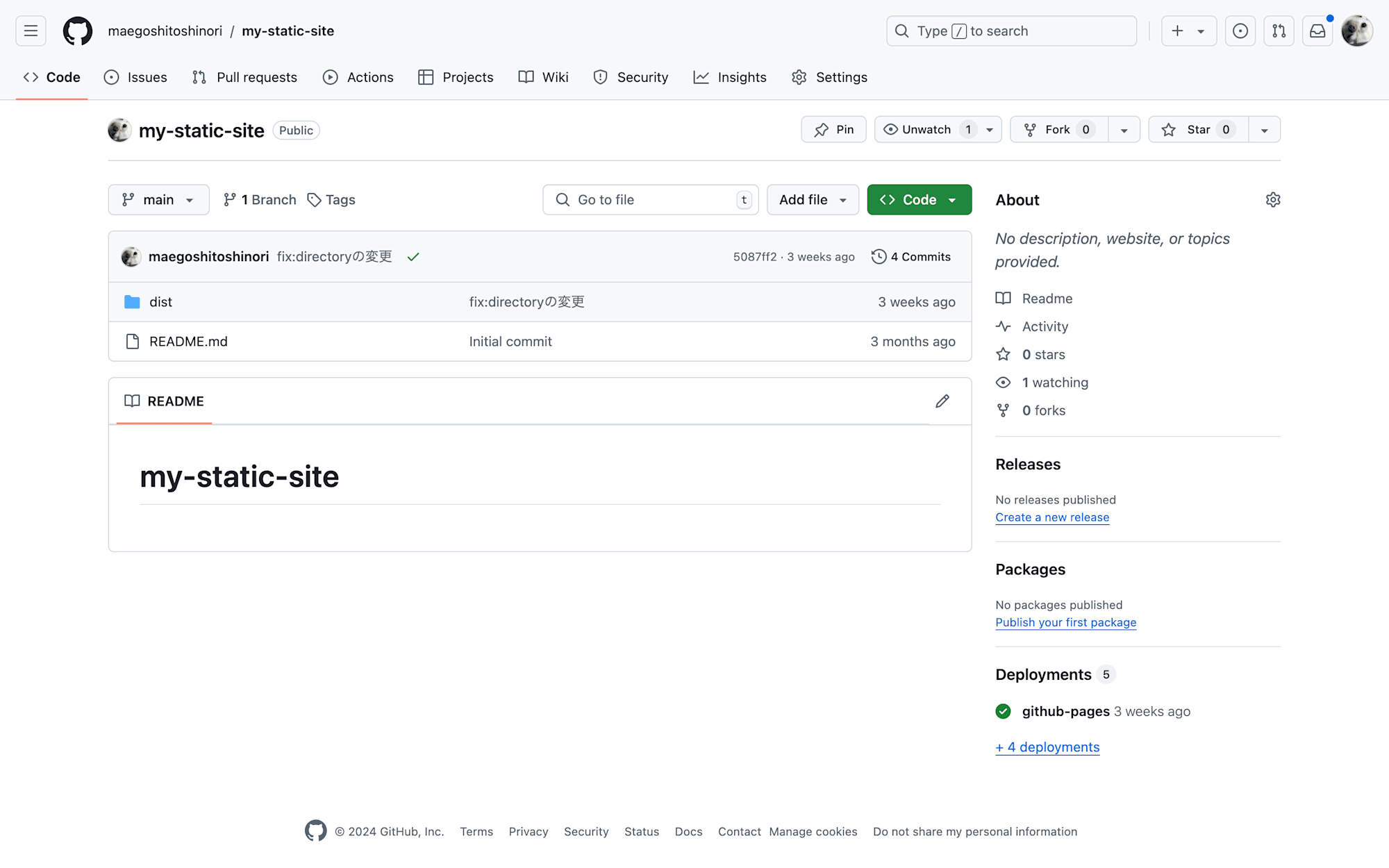Expand the Watch dropdown arrow
Viewport: 1389px width, 868px height.
989,129
